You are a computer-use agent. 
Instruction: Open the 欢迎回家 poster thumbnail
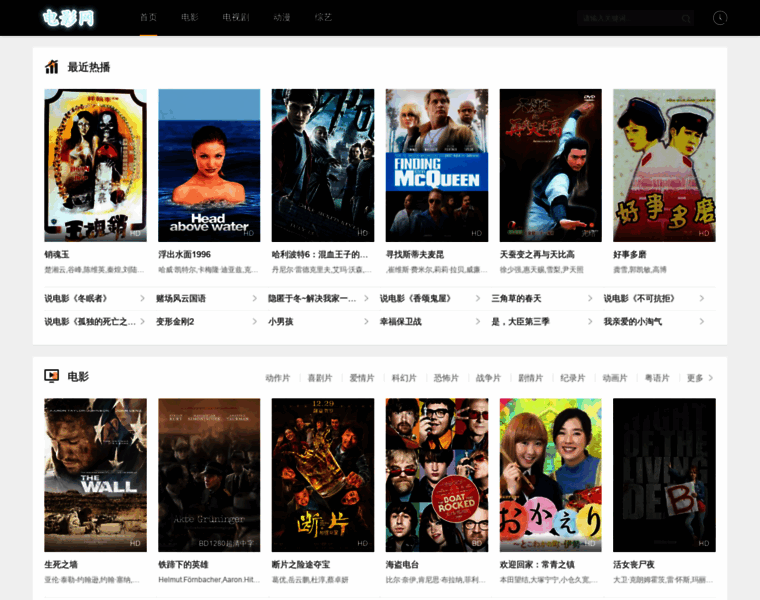coord(551,475)
